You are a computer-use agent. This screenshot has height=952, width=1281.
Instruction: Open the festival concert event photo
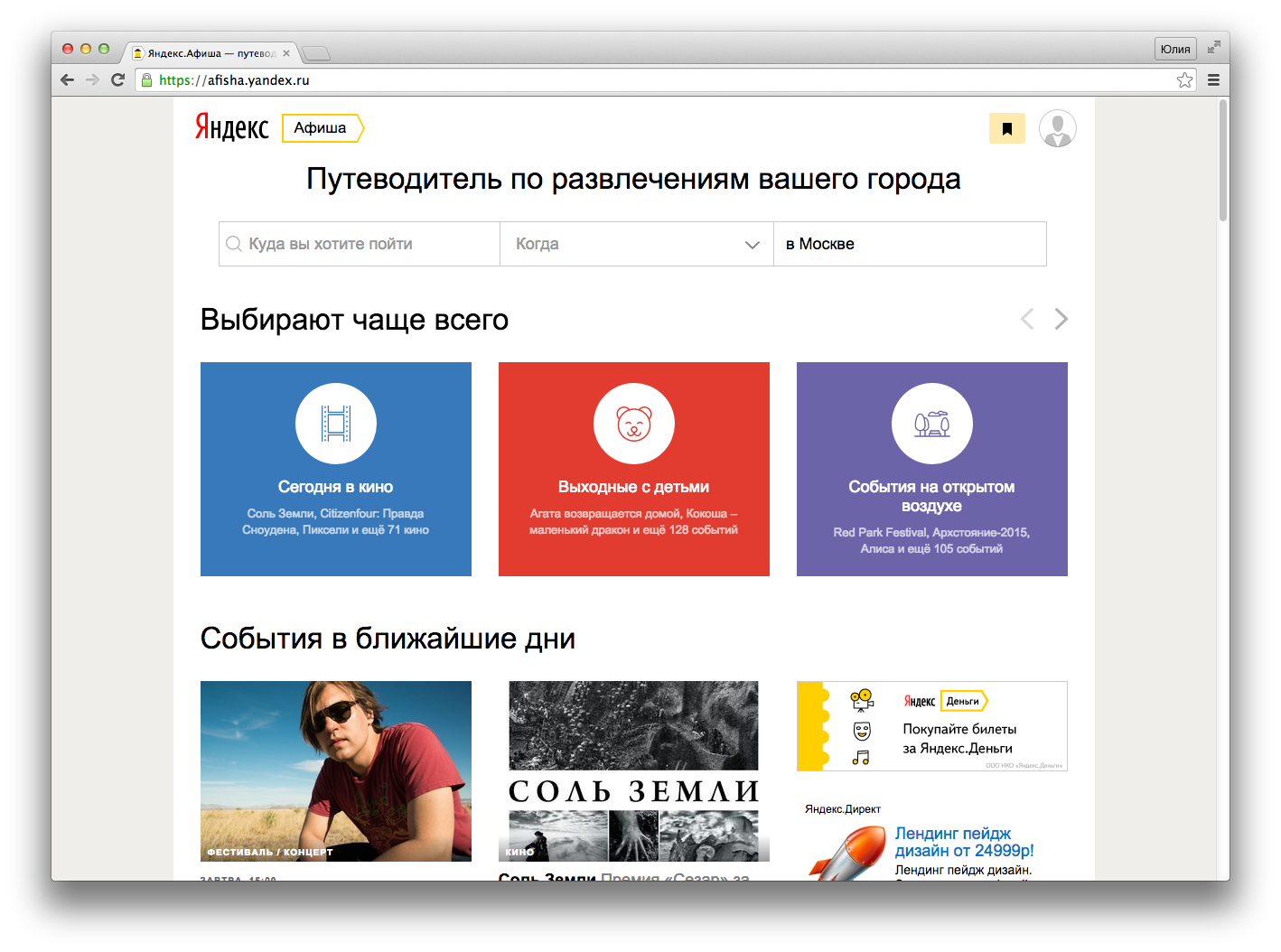[x=336, y=770]
